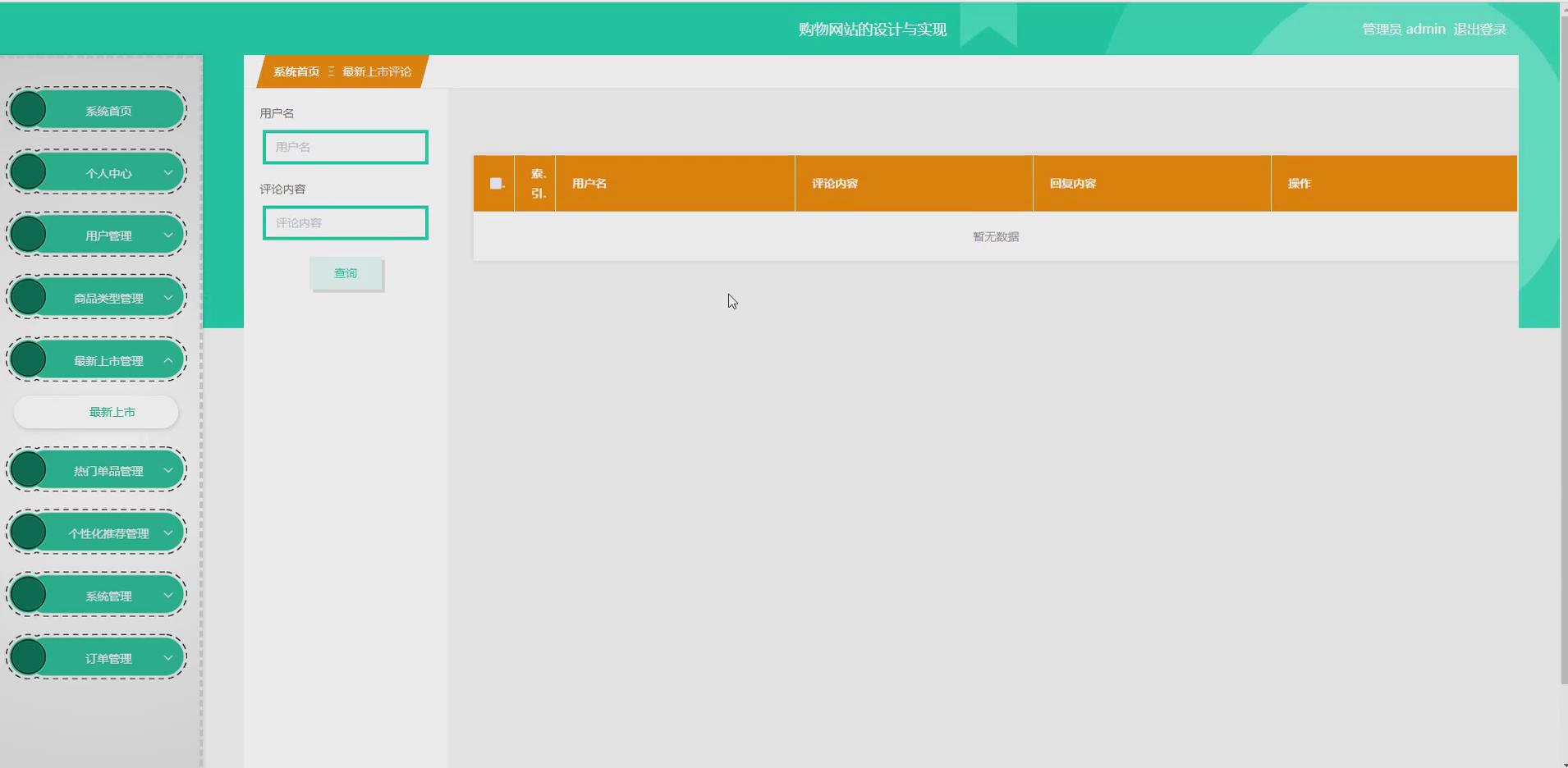Expand the 热门单品管理 chevron
The height and width of the screenshot is (768, 1568).
168,471
